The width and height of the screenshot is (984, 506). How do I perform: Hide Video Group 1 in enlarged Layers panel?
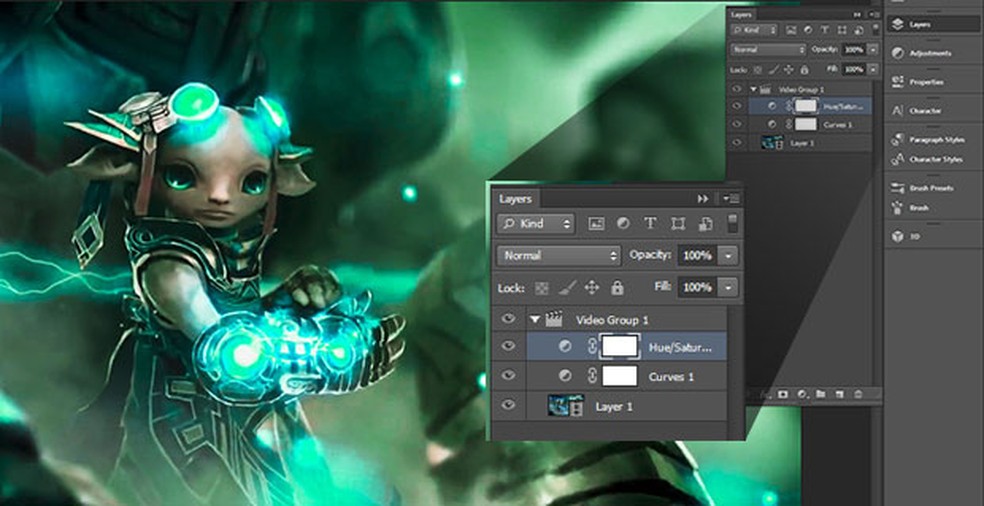(508, 319)
